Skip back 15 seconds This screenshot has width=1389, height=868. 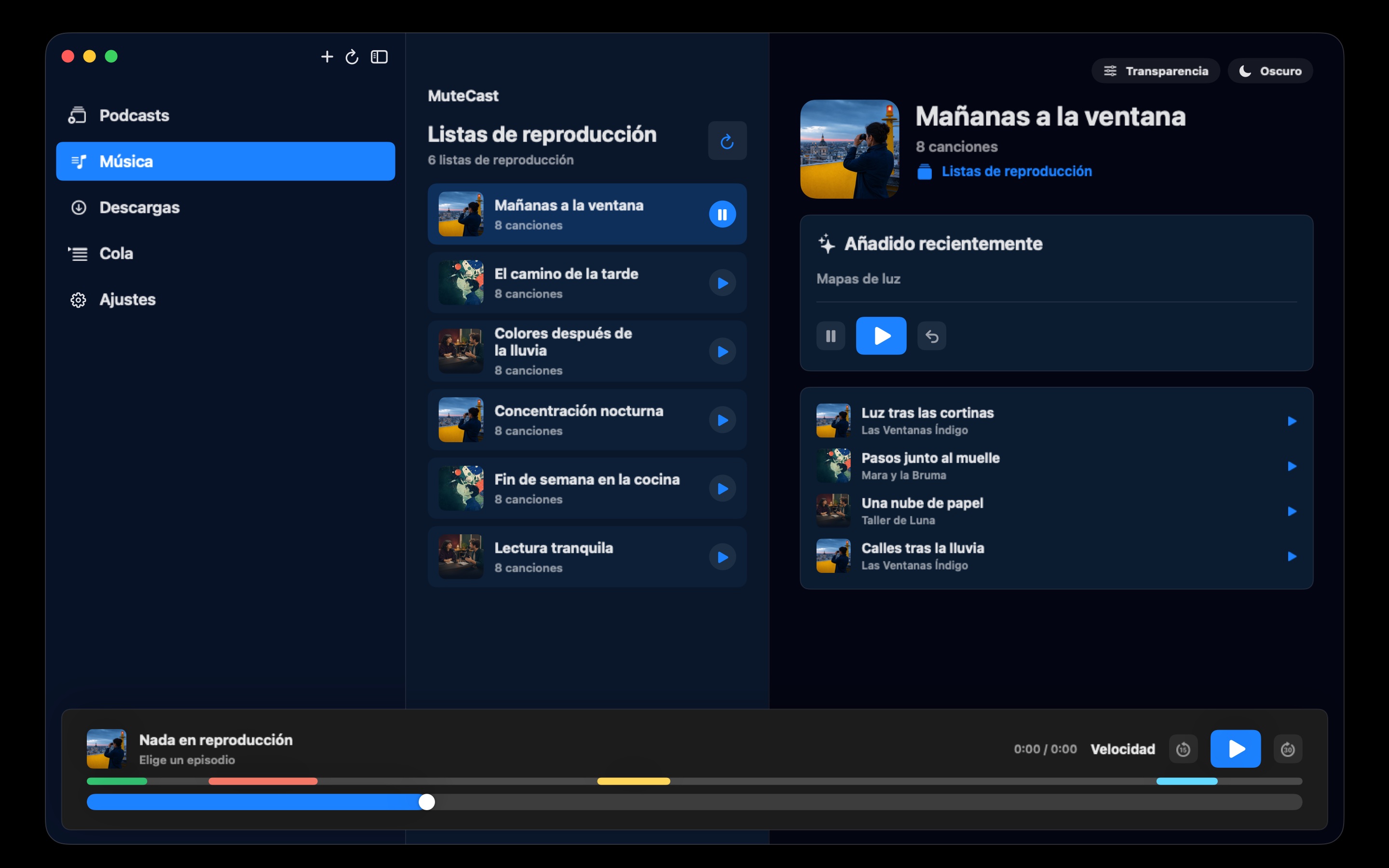click(x=1183, y=749)
